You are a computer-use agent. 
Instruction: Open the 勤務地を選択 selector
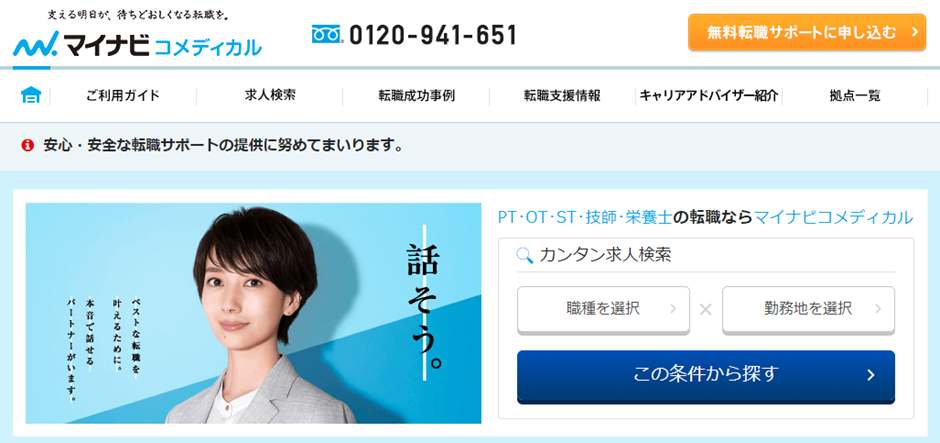tap(808, 309)
